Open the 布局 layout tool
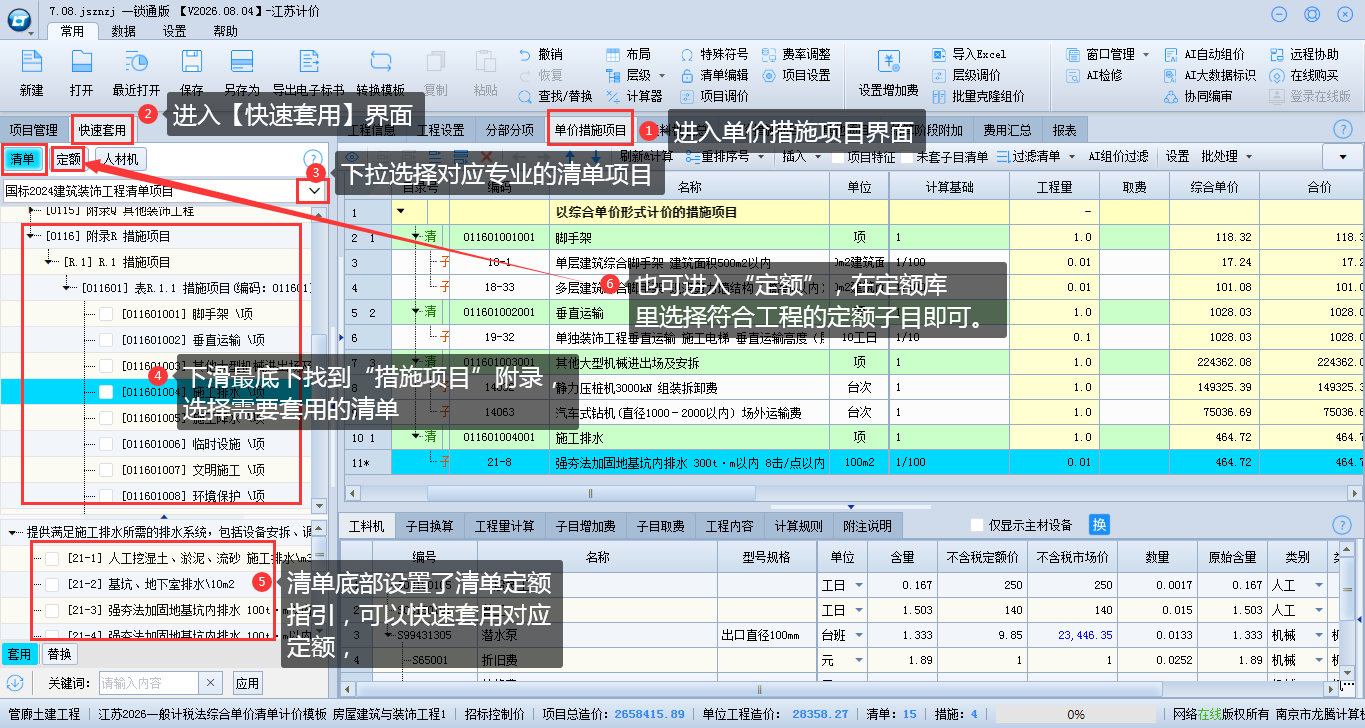The image size is (1365, 728). (x=628, y=54)
